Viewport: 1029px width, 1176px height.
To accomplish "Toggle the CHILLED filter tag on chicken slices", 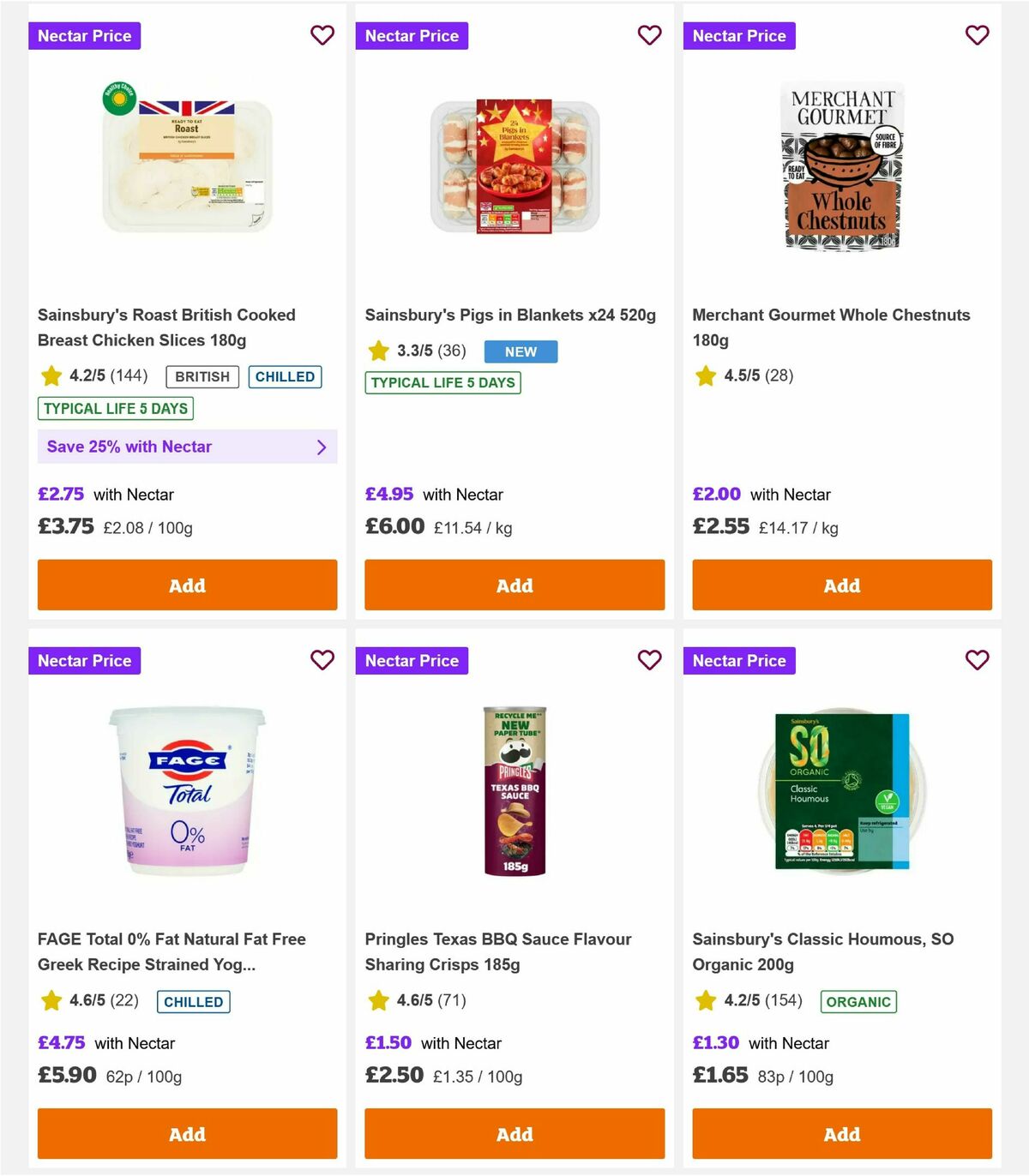I will point(285,376).
